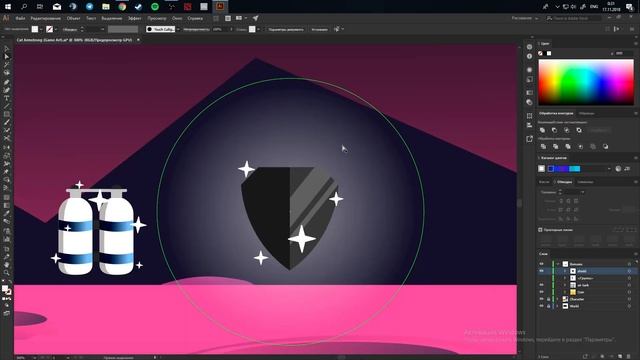Hide the Coin sublayer

[542, 292]
